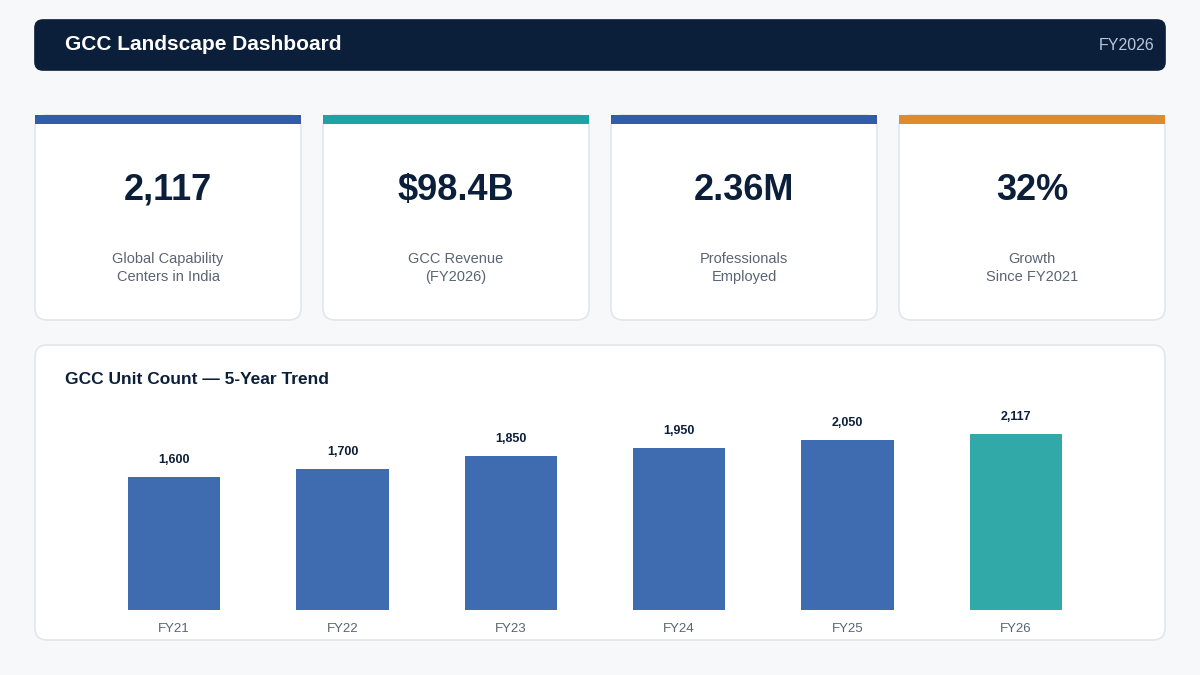Select the FY23 bar in the chart
The width and height of the screenshot is (1200, 675).
click(x=511, y=533)
